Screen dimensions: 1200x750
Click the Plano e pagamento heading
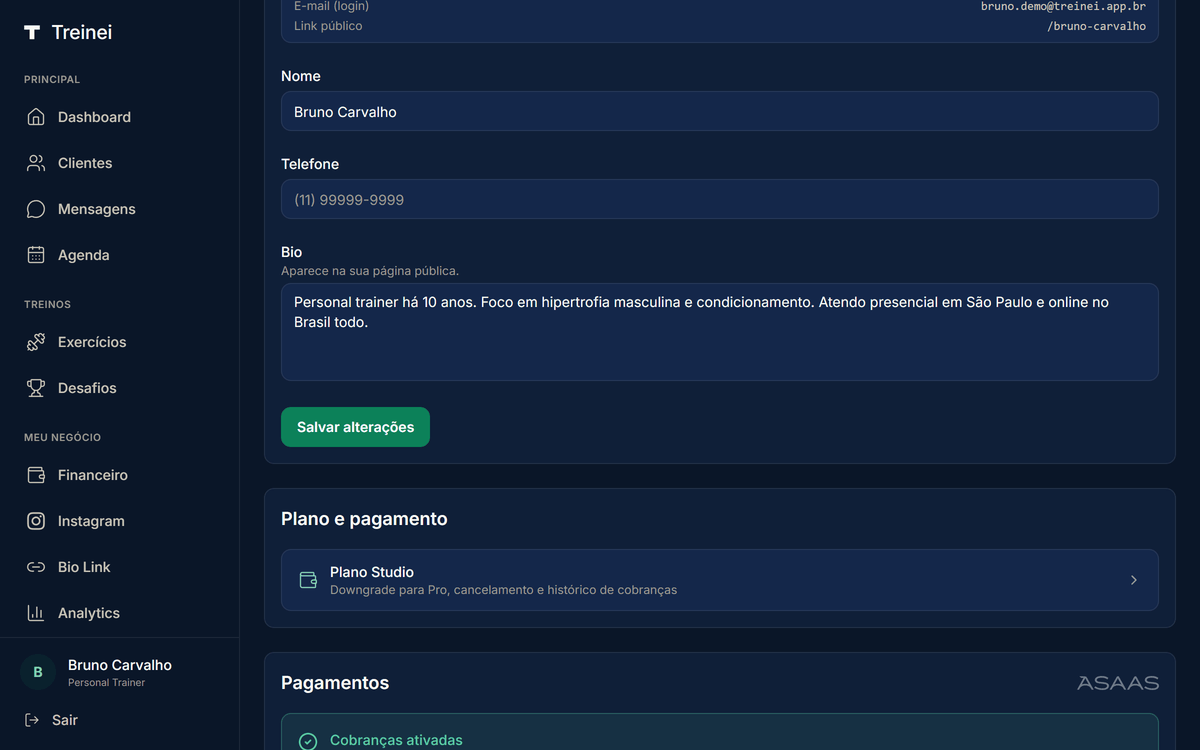(x=364, y=519)
